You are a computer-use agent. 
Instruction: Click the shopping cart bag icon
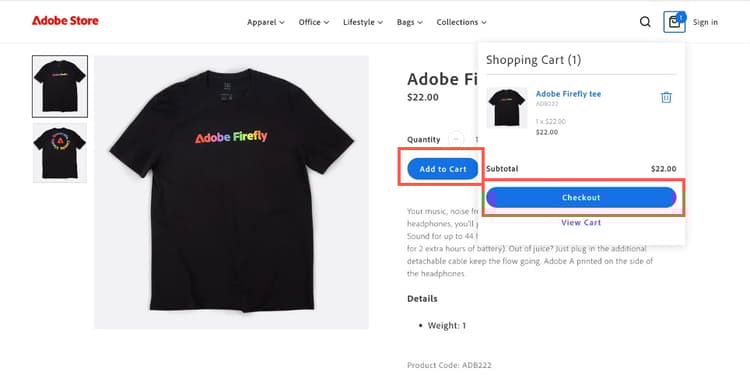coord(674,22)
